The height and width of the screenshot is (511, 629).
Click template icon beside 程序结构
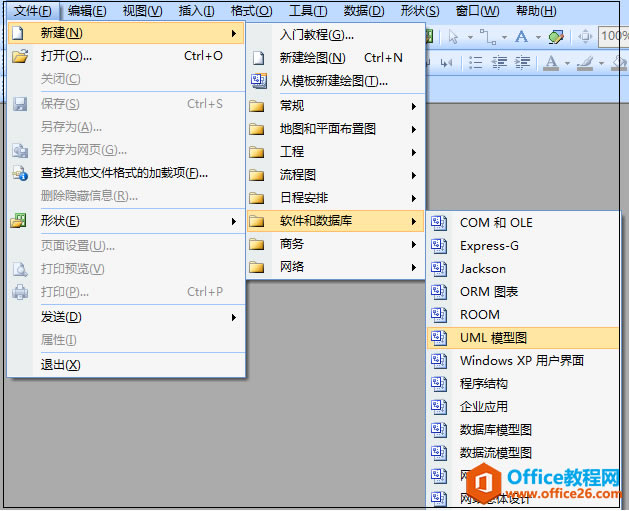pos(439,384)
